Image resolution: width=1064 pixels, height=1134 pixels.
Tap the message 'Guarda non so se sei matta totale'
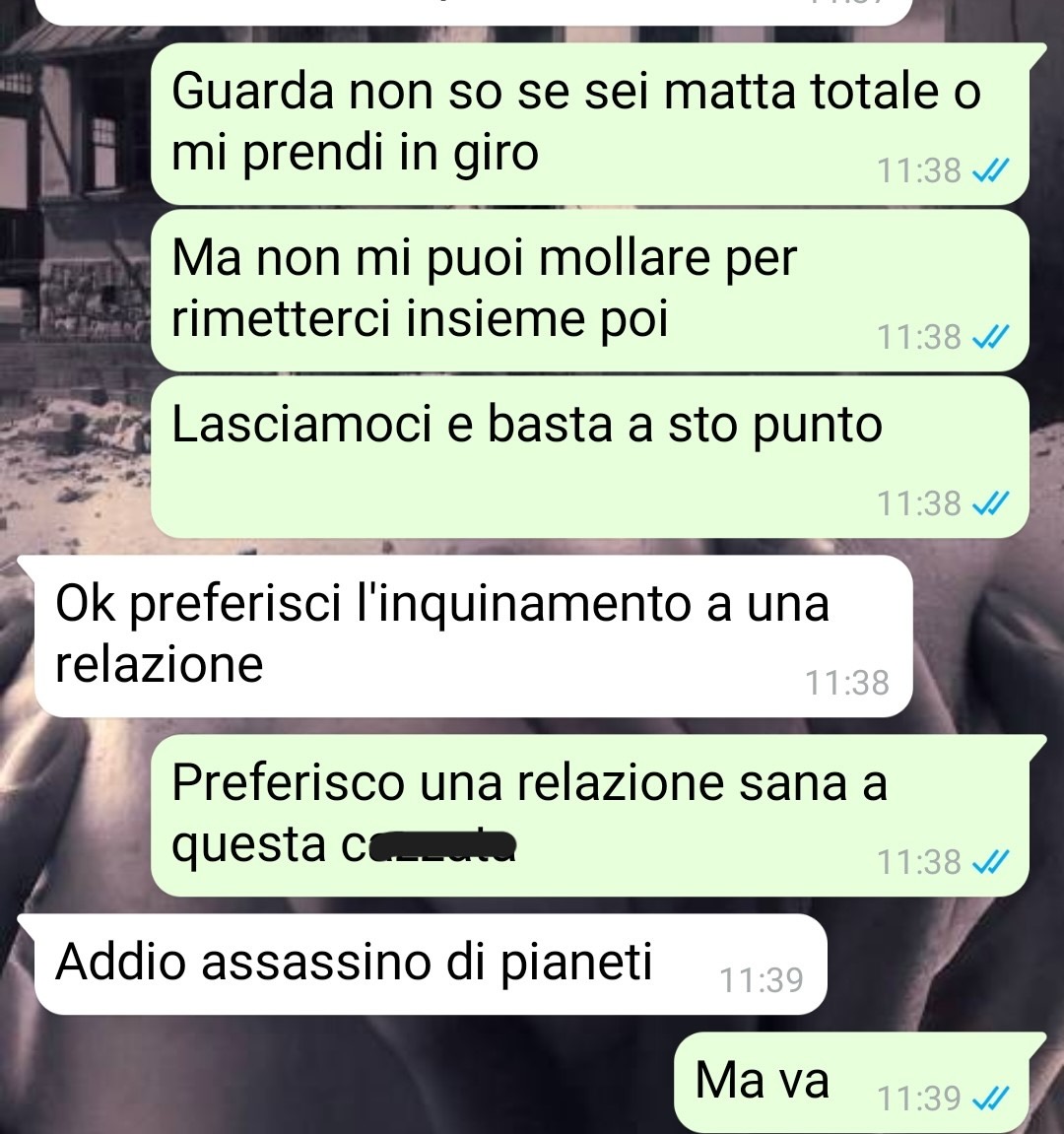[x=589, y=123]
